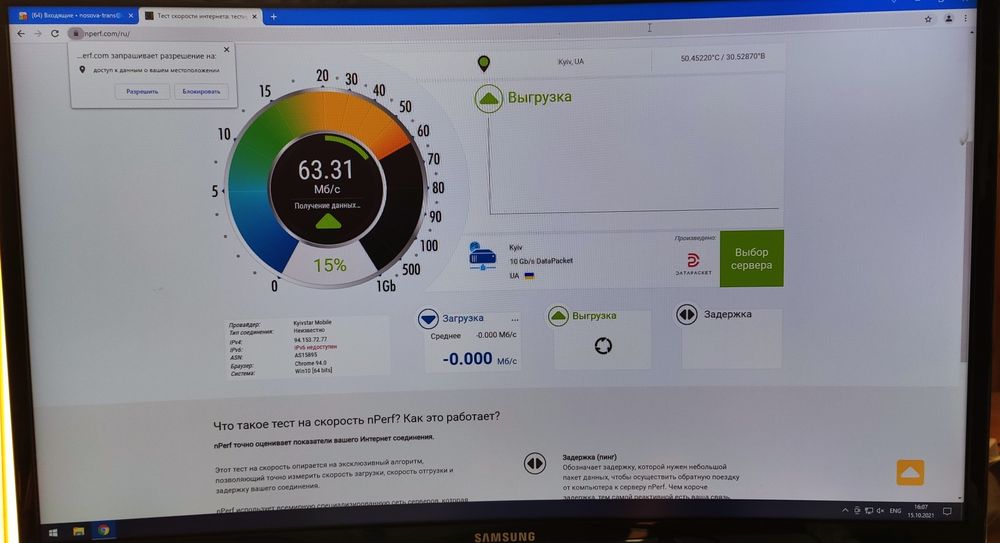The image size is (1000, 543).
Task: Click Блокировать in the permission popup
Action: [x=202, y=92]
